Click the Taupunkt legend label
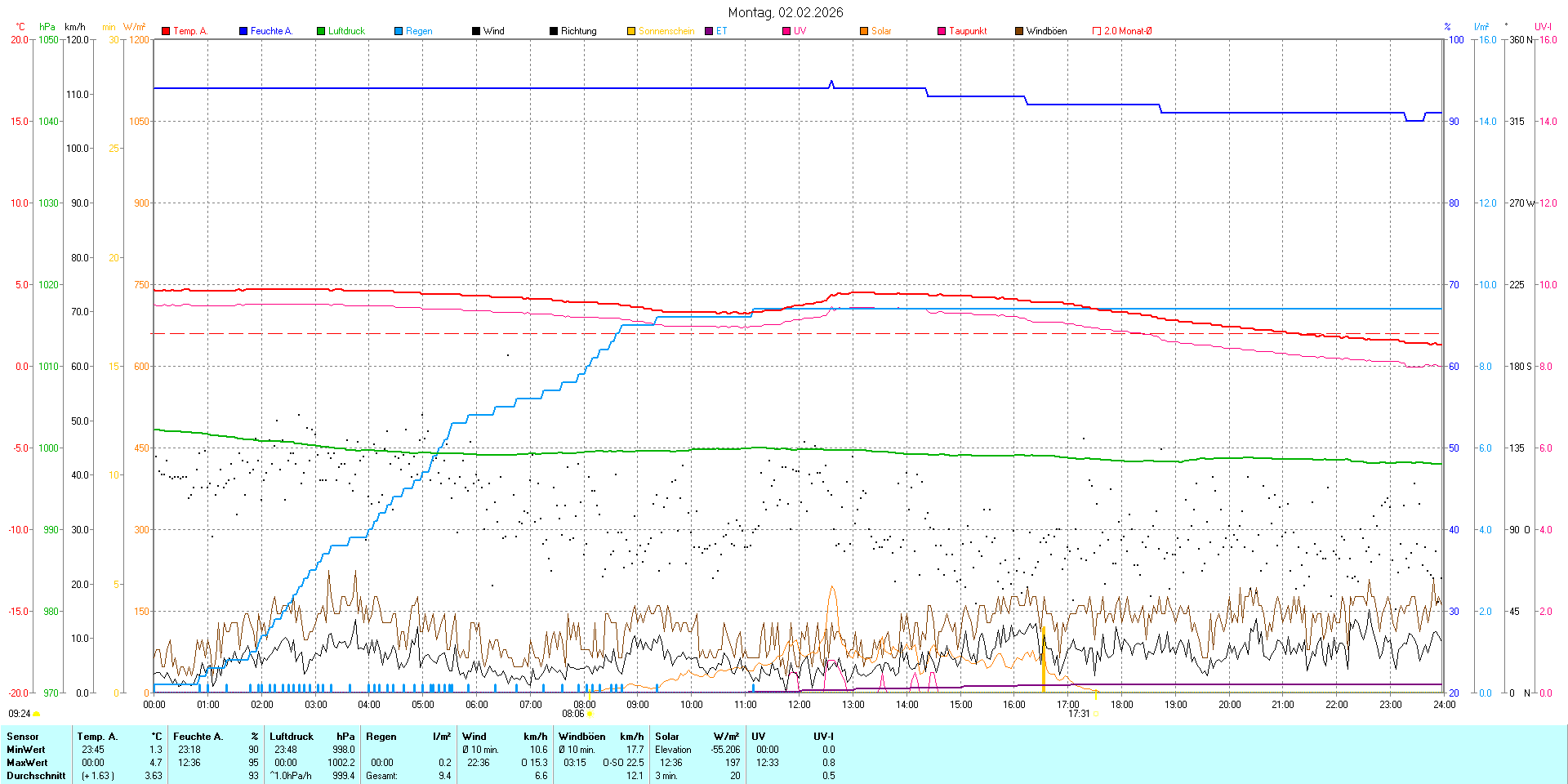 coord(968,31)
